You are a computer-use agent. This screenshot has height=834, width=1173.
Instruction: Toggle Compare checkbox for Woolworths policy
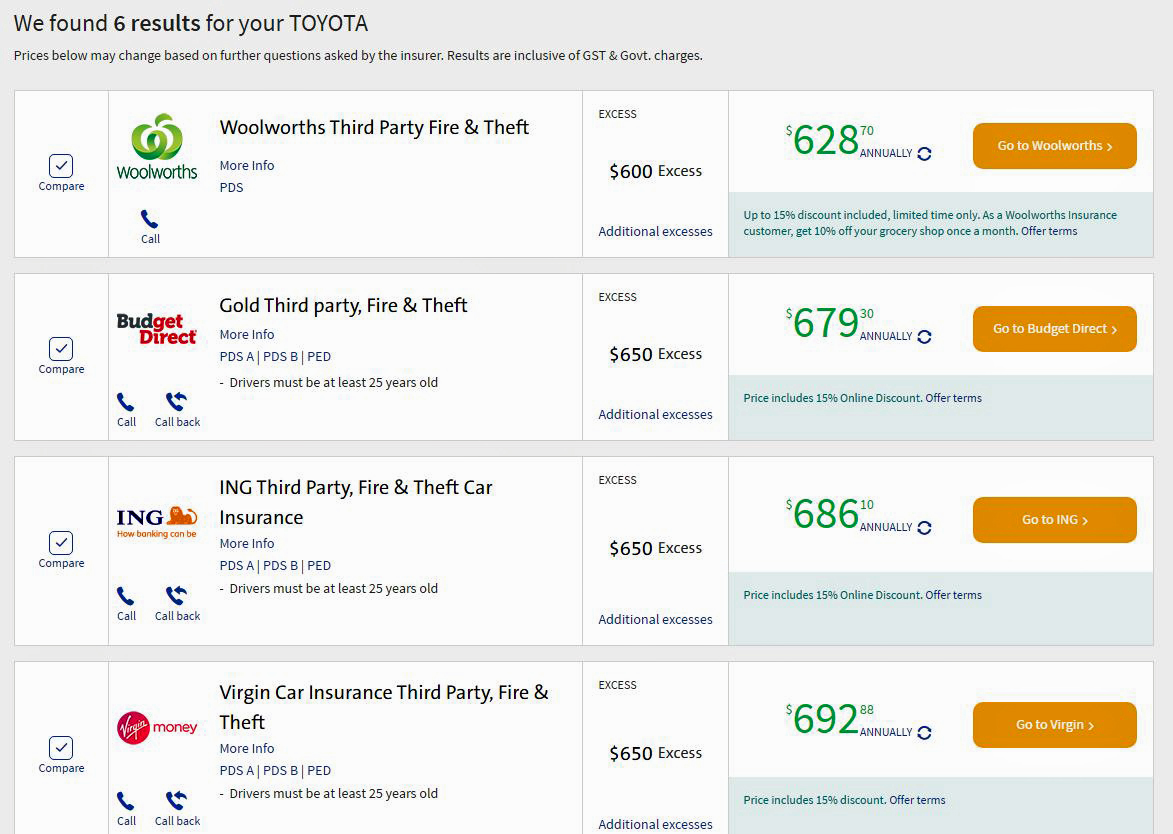[61, 166]
